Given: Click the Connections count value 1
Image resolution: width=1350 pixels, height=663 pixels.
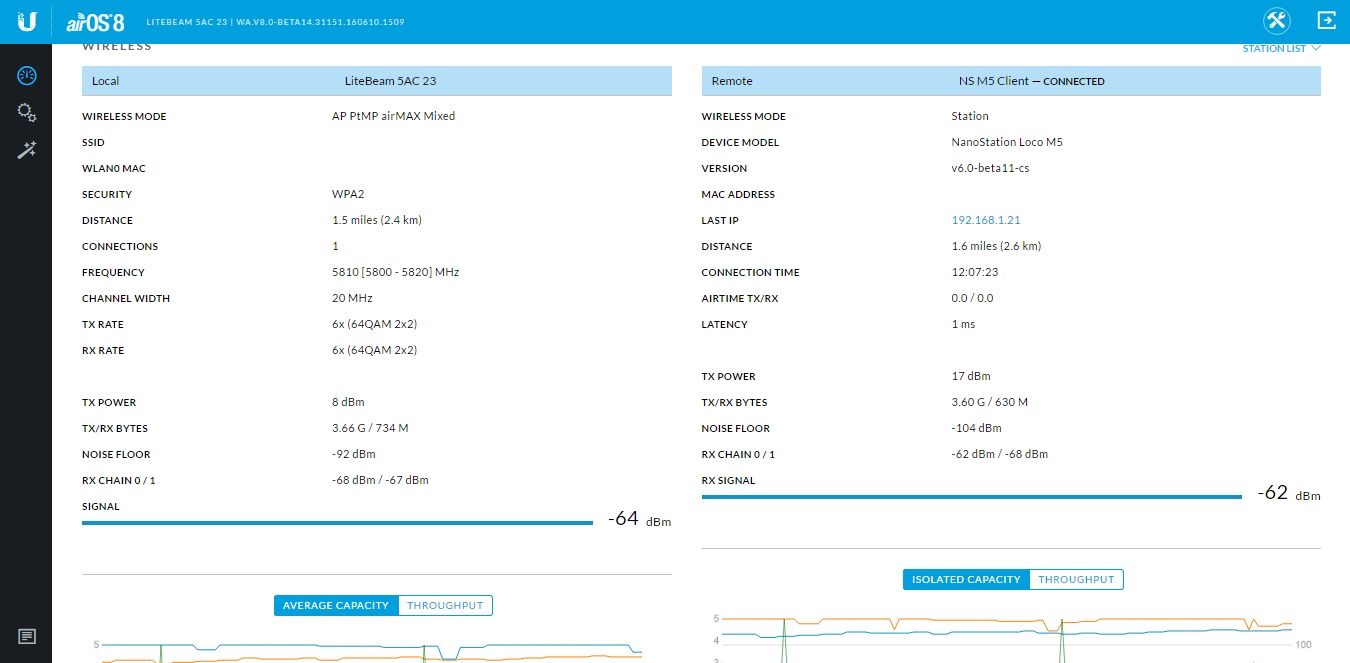Looking at the screenshot, I should pyautogui.click(x=335, y=246).
